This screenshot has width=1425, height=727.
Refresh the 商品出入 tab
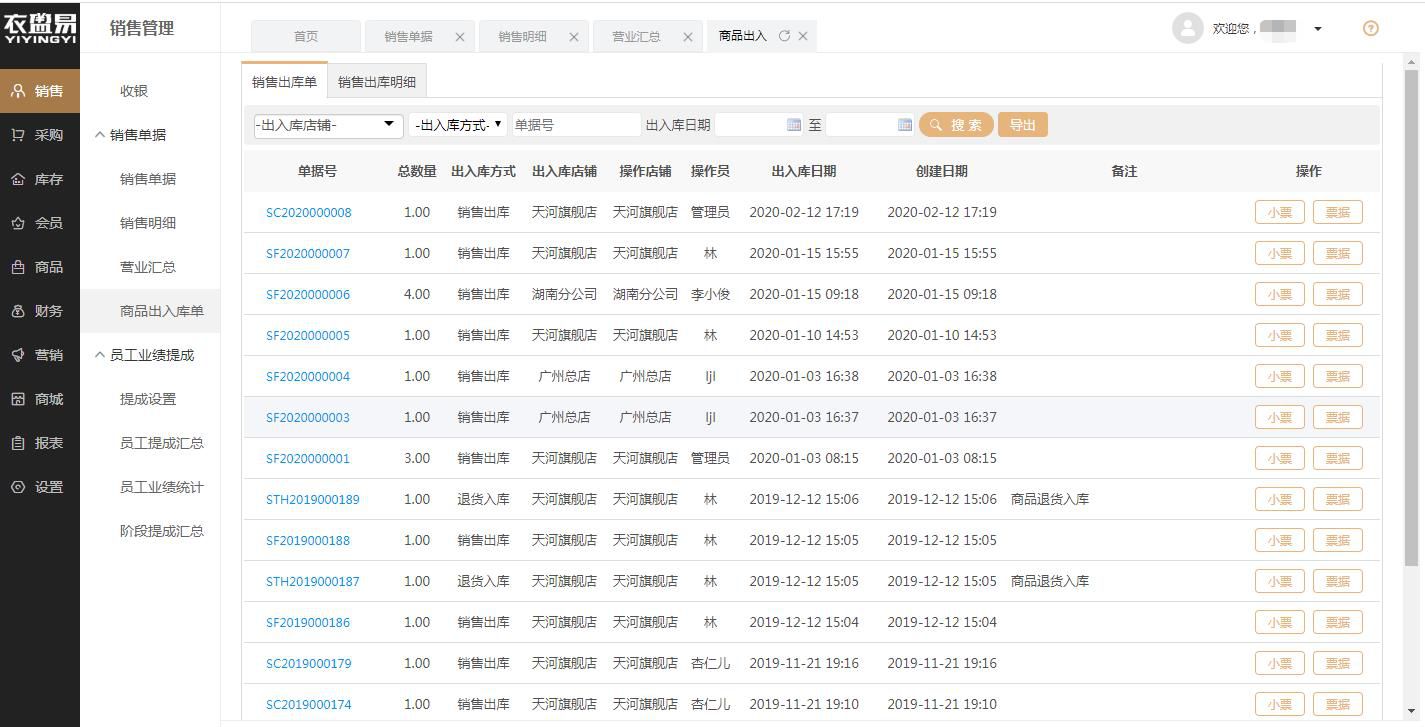[x=786, y=35]
